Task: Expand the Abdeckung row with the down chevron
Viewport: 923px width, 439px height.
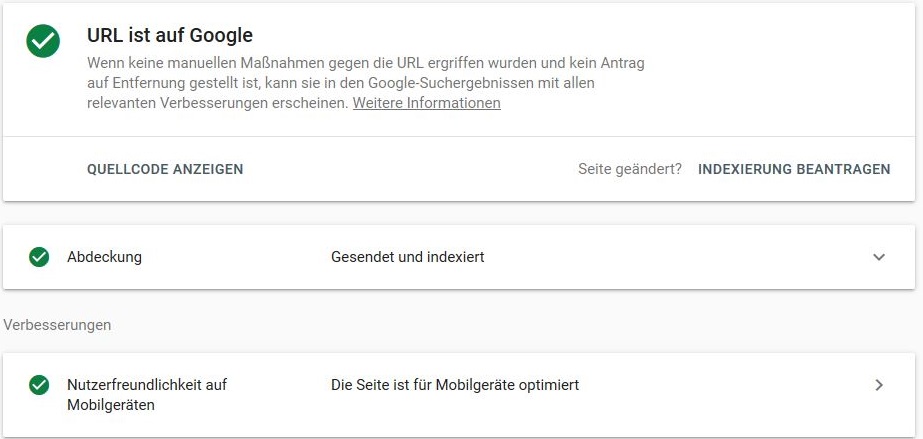Action: (879, 257)
